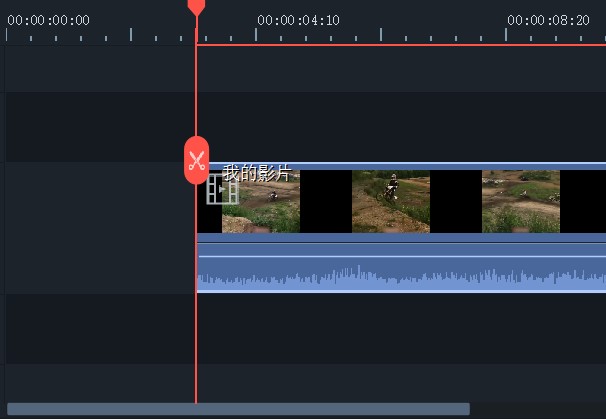Click the black gap between second and third thumbnails
Viewport: 606px width, 419px height.
pos(455,201)
